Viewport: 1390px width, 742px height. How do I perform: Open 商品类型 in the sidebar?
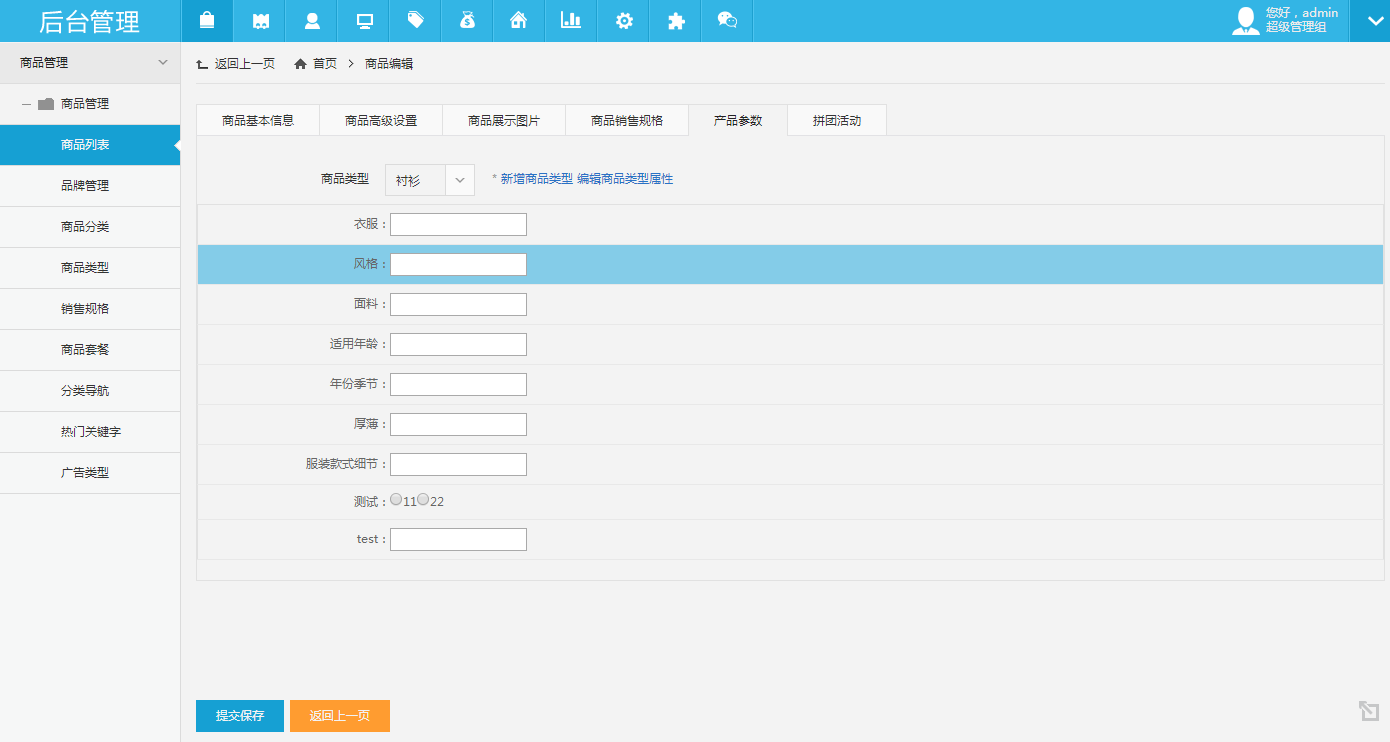pyautogui.click(x=90, y=268)
